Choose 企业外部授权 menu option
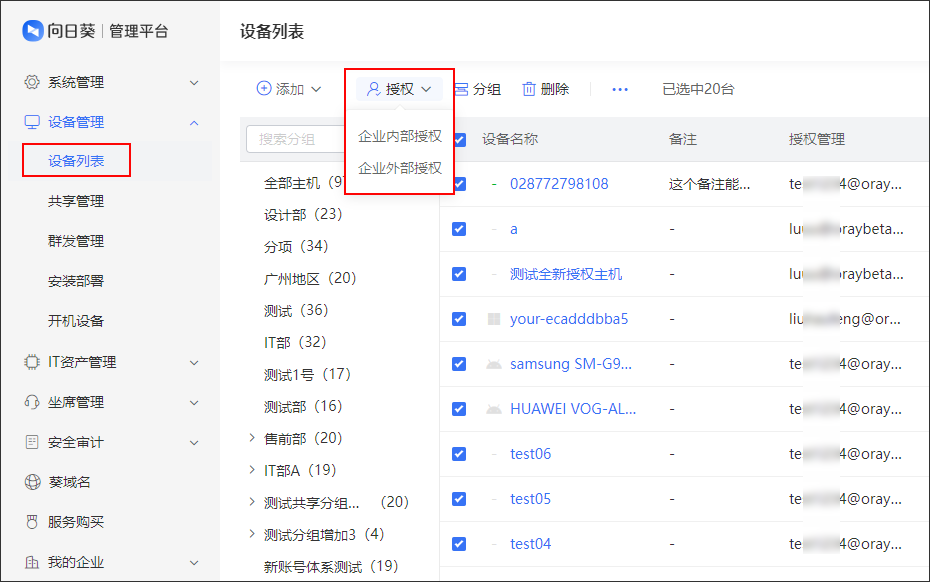This screenshot has width=930, height=582. (x=400, y=168)
